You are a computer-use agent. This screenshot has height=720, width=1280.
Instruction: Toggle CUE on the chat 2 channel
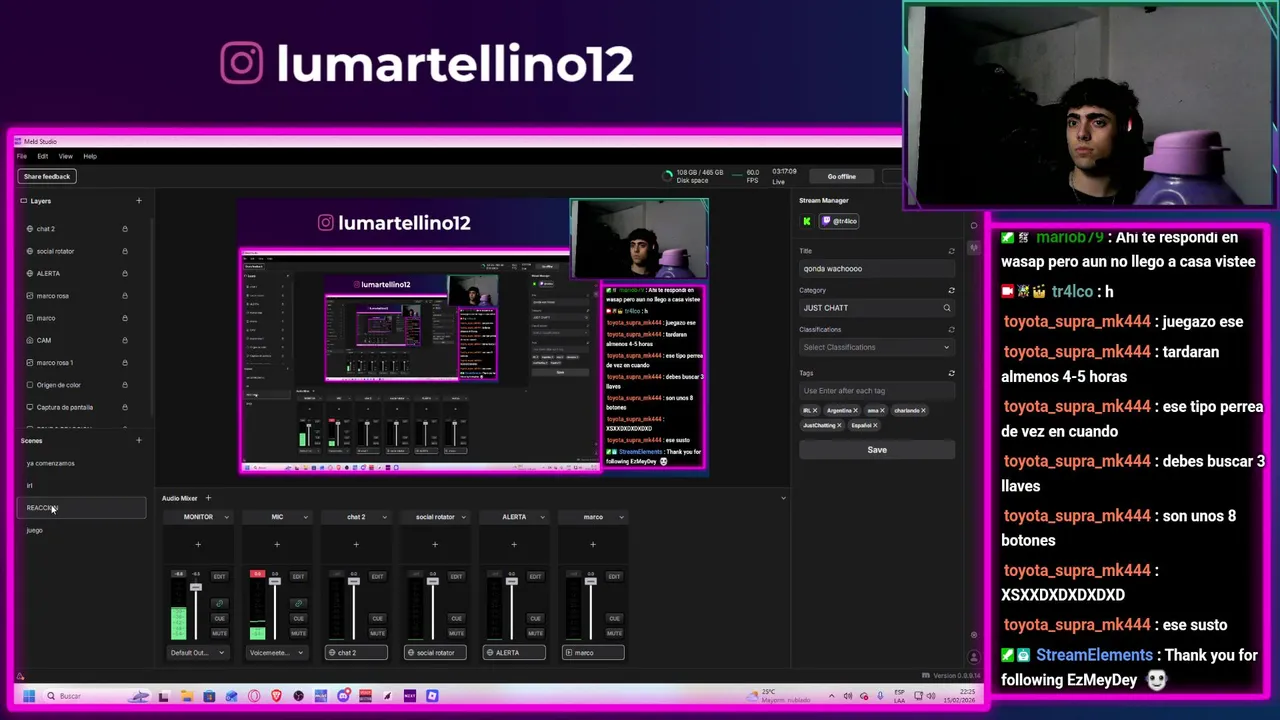pyautogui.click(x=377, y=618)
